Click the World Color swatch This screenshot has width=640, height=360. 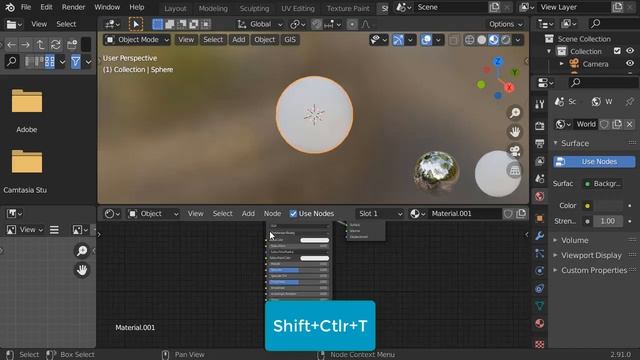tap(609, 206)
